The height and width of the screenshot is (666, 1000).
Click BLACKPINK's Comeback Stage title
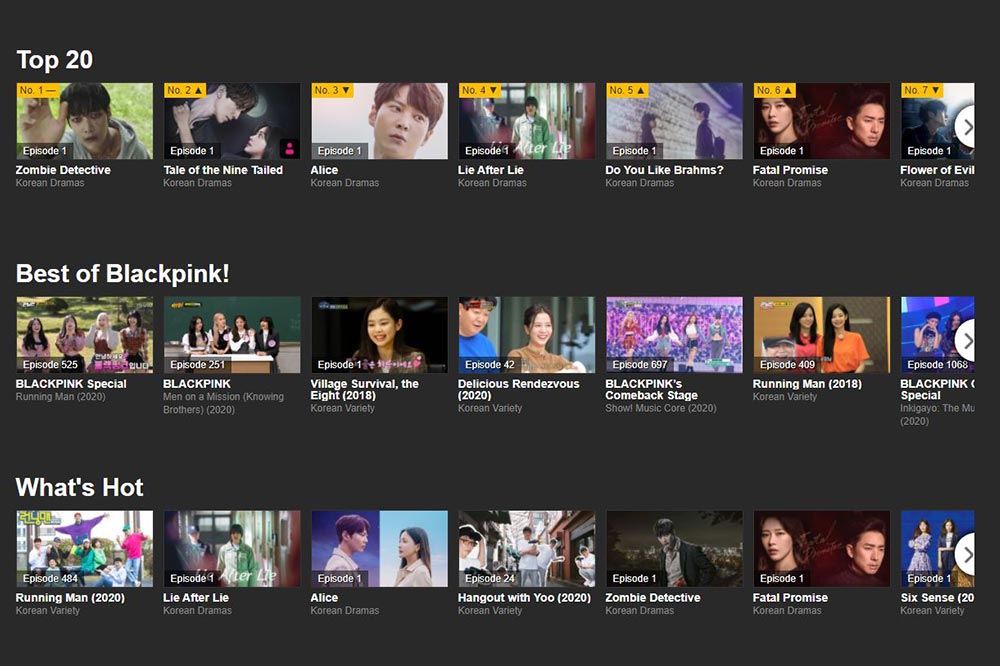(x=651, y=390)
